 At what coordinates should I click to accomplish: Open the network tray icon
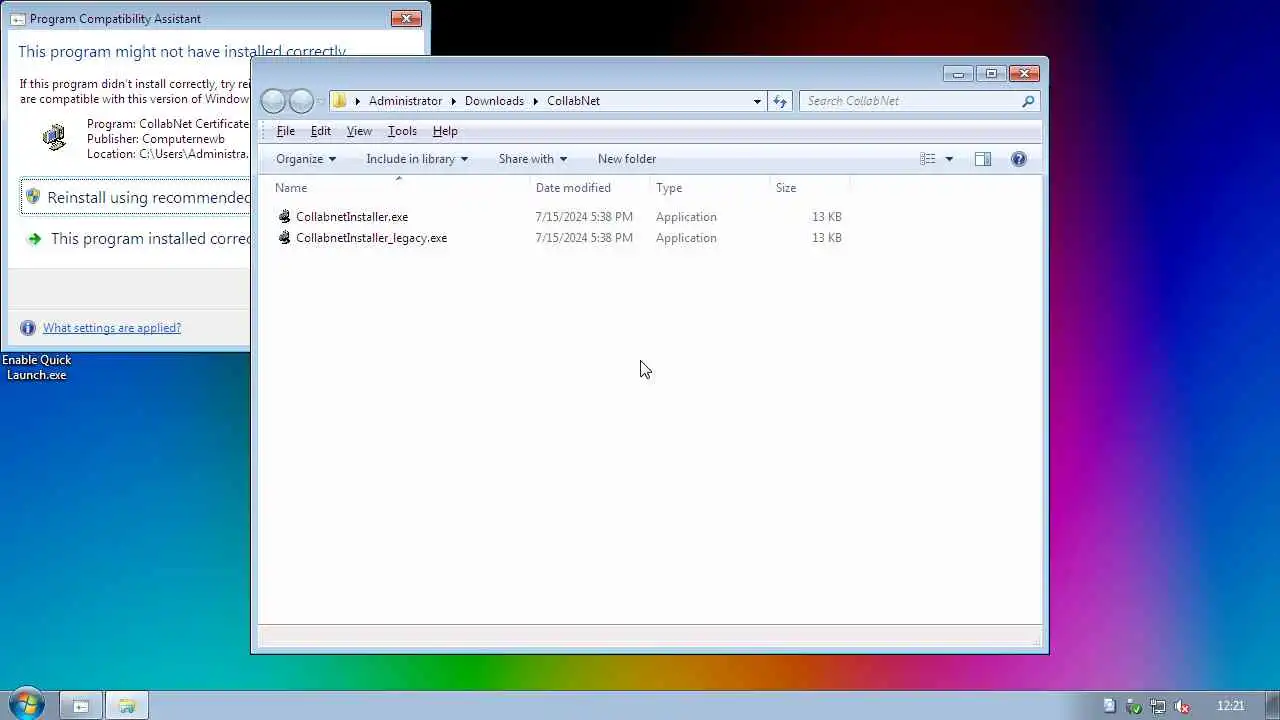tap(1158, 706)
